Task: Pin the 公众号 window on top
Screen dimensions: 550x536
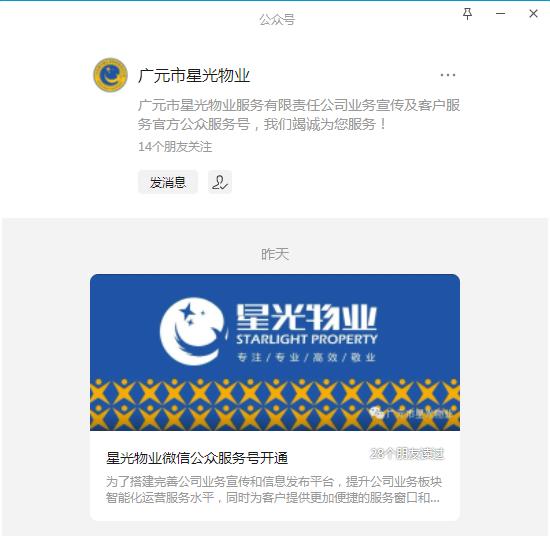Action: pyautogui.click(x=467, y=14)
